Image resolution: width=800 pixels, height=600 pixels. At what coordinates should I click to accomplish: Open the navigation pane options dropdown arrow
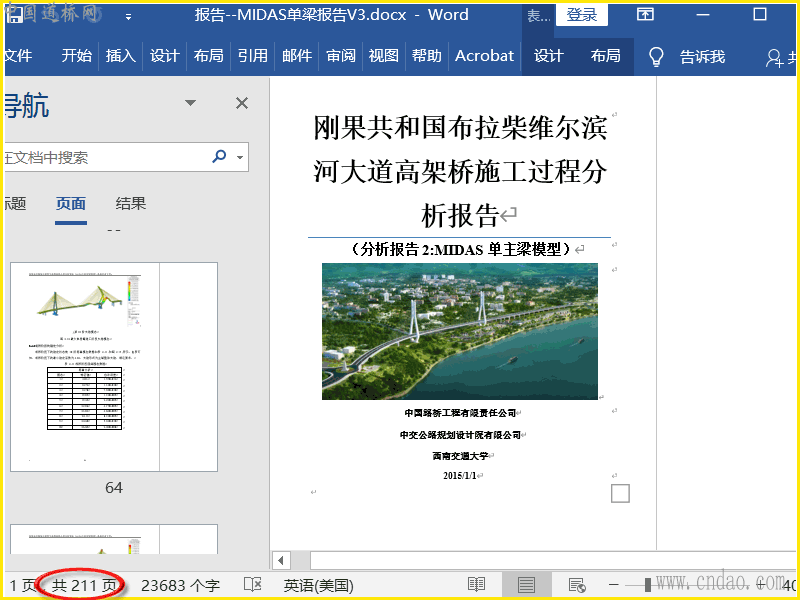191,103
